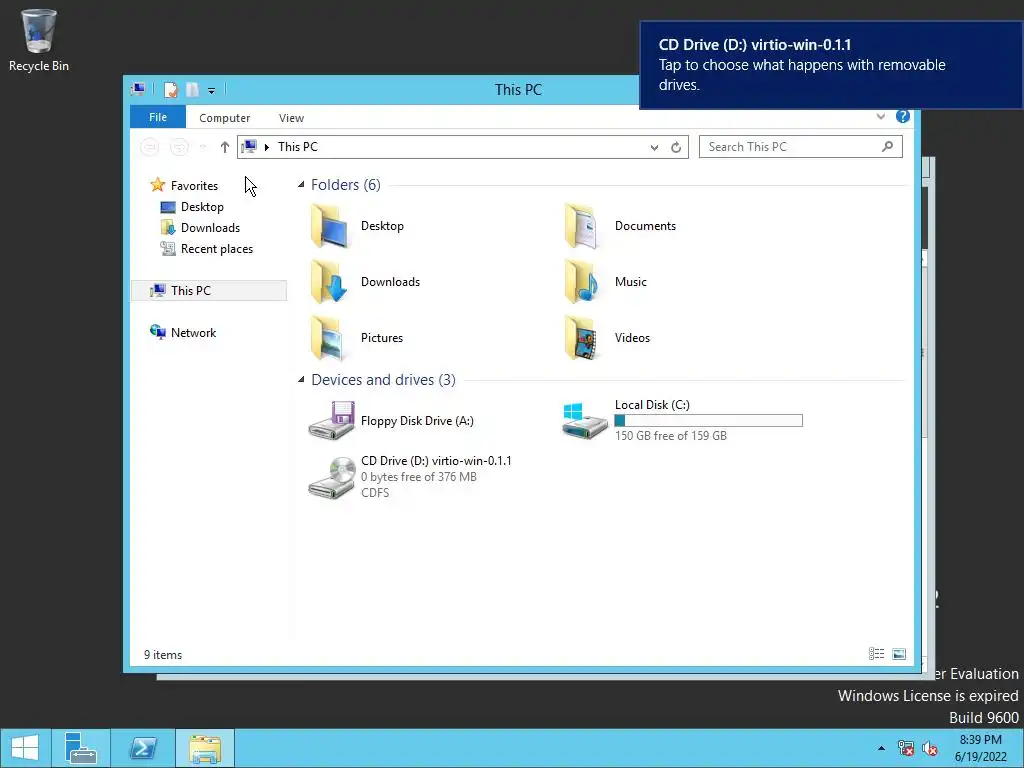Collapse the Devices and drives (3) group
This screenshot has height=768, width=1024.
tap(301, 379)
